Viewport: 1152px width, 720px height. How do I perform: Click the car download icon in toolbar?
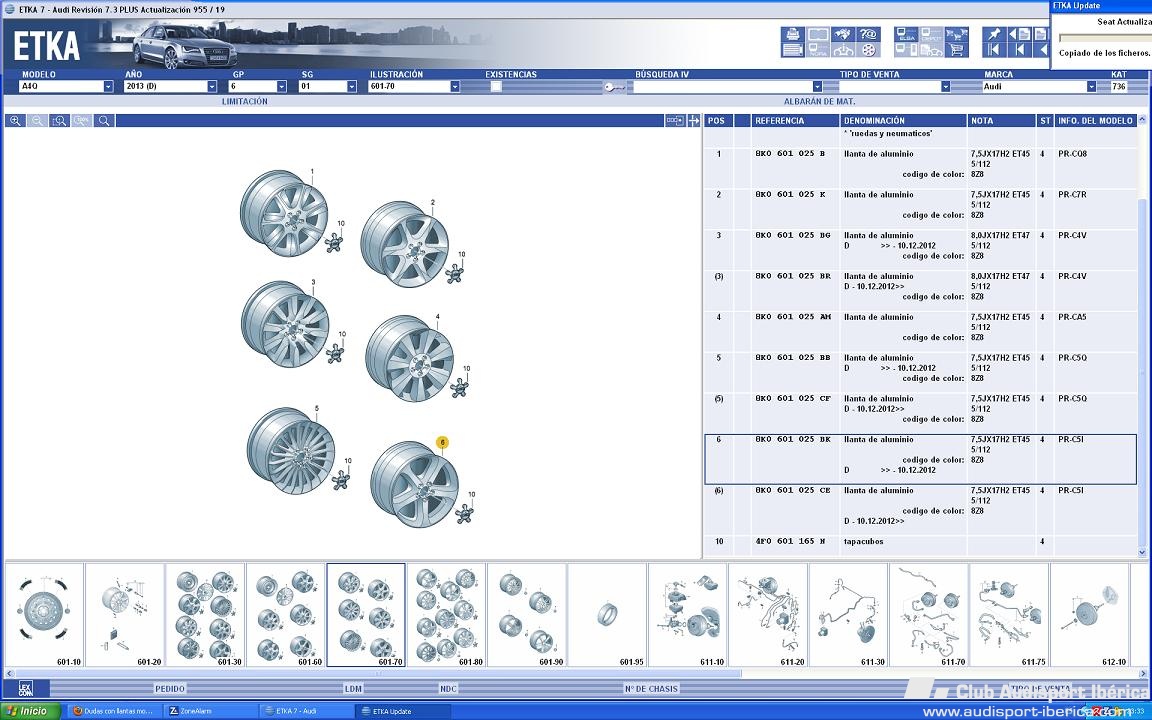click(843, 49)
